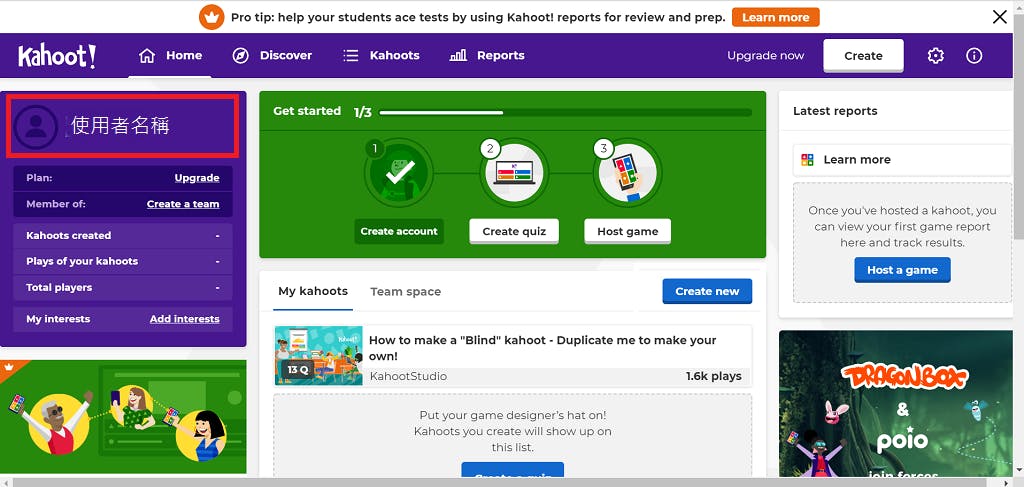Open the Blind kahoot thumbnail
Screen dimensions: 1024x487
coord(318,356)
